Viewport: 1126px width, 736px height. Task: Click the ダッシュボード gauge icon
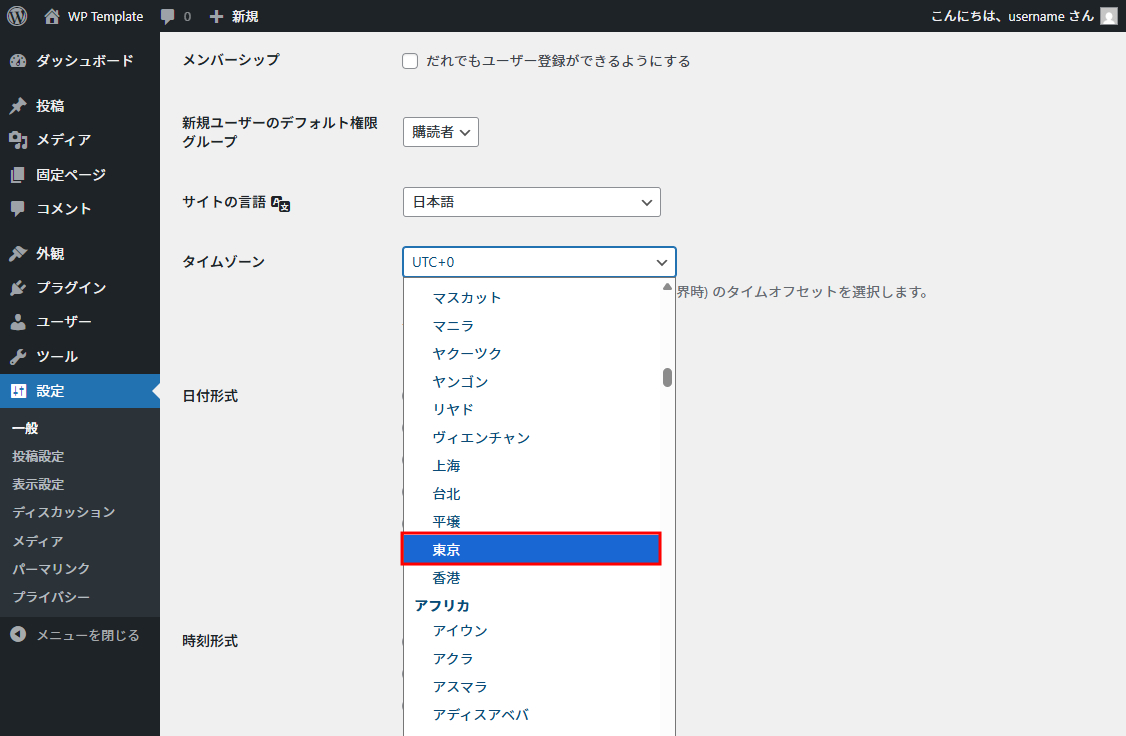[x=18, y=61]
